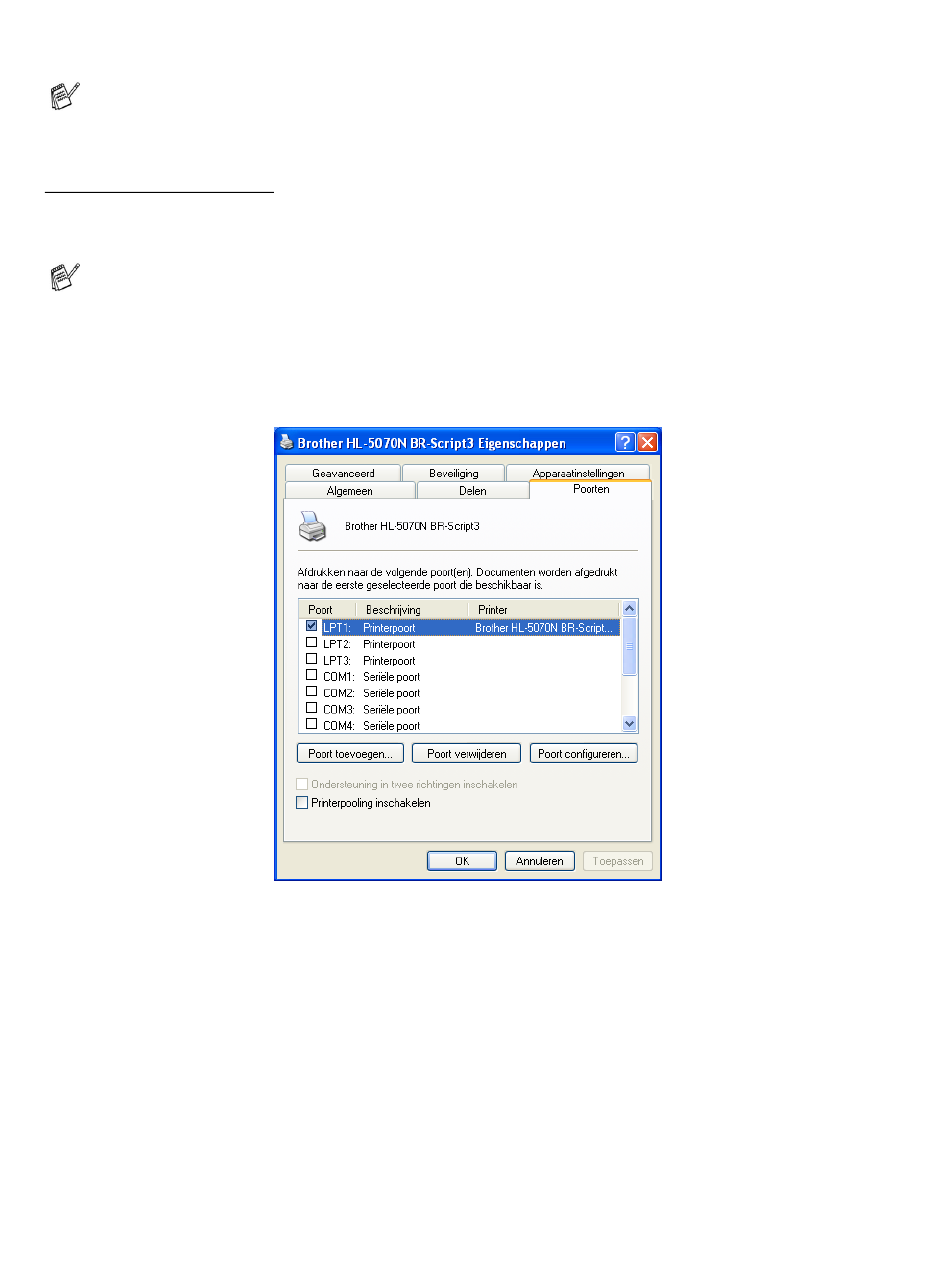The width and height of the screenshot is (950, 1262).
Task: Open the title bar question mark help
Action: pyautogui.click(x=625, y=442)
